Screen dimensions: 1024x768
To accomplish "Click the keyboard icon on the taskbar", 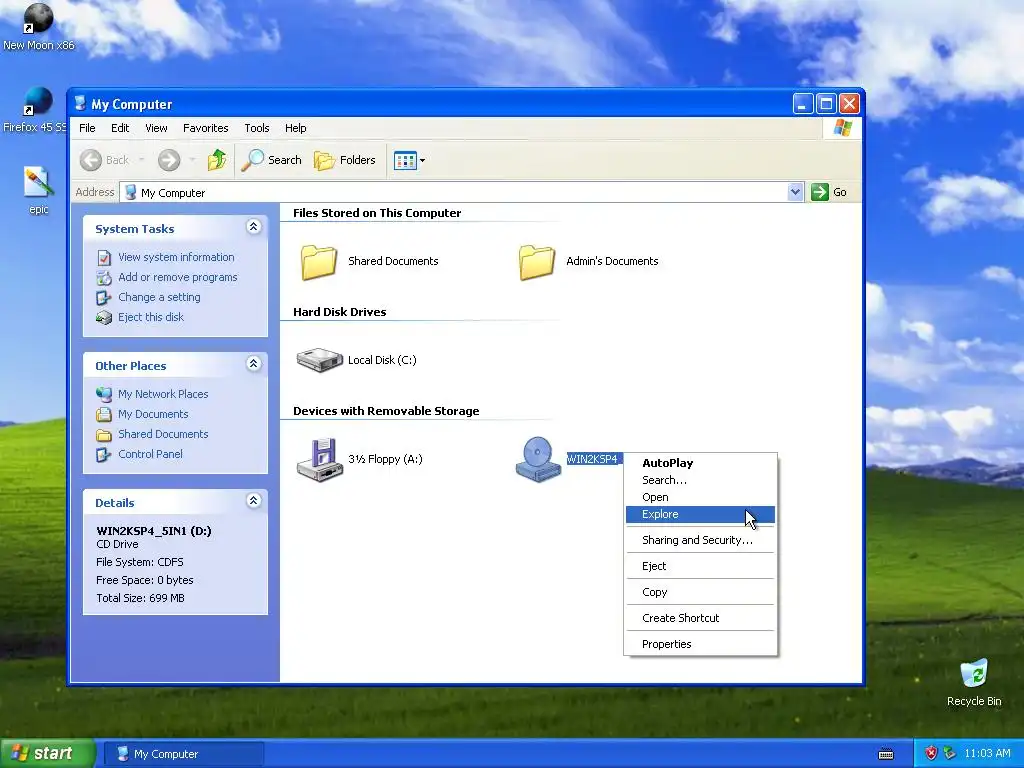I will click(x=886, y=754).
